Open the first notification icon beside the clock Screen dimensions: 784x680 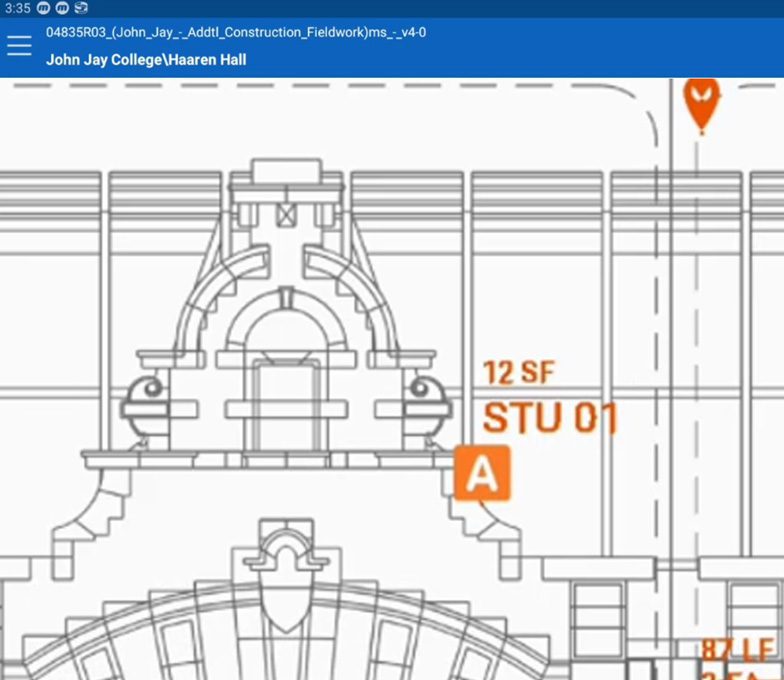pos(44,8)
